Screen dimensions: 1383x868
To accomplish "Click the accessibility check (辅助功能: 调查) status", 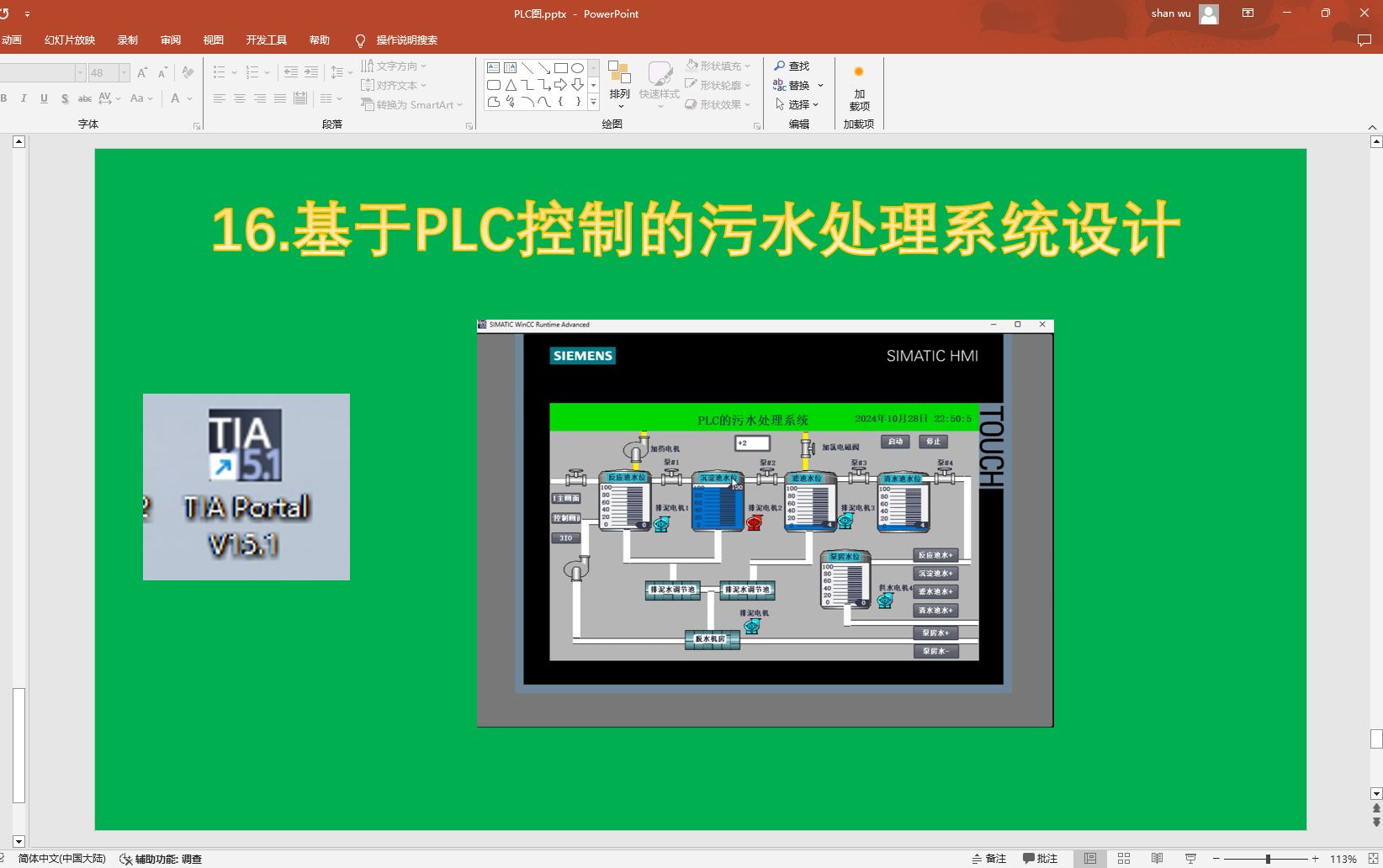I will click(162, 859).
